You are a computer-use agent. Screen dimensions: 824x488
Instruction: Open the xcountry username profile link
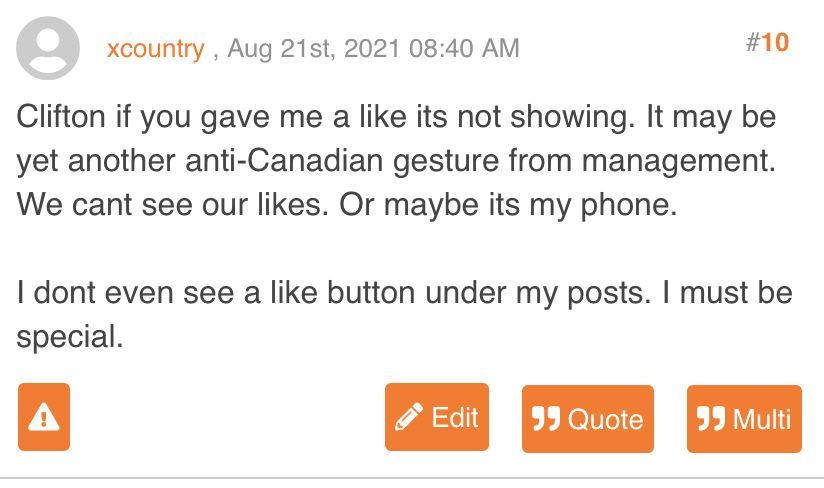tap(155, 48)
